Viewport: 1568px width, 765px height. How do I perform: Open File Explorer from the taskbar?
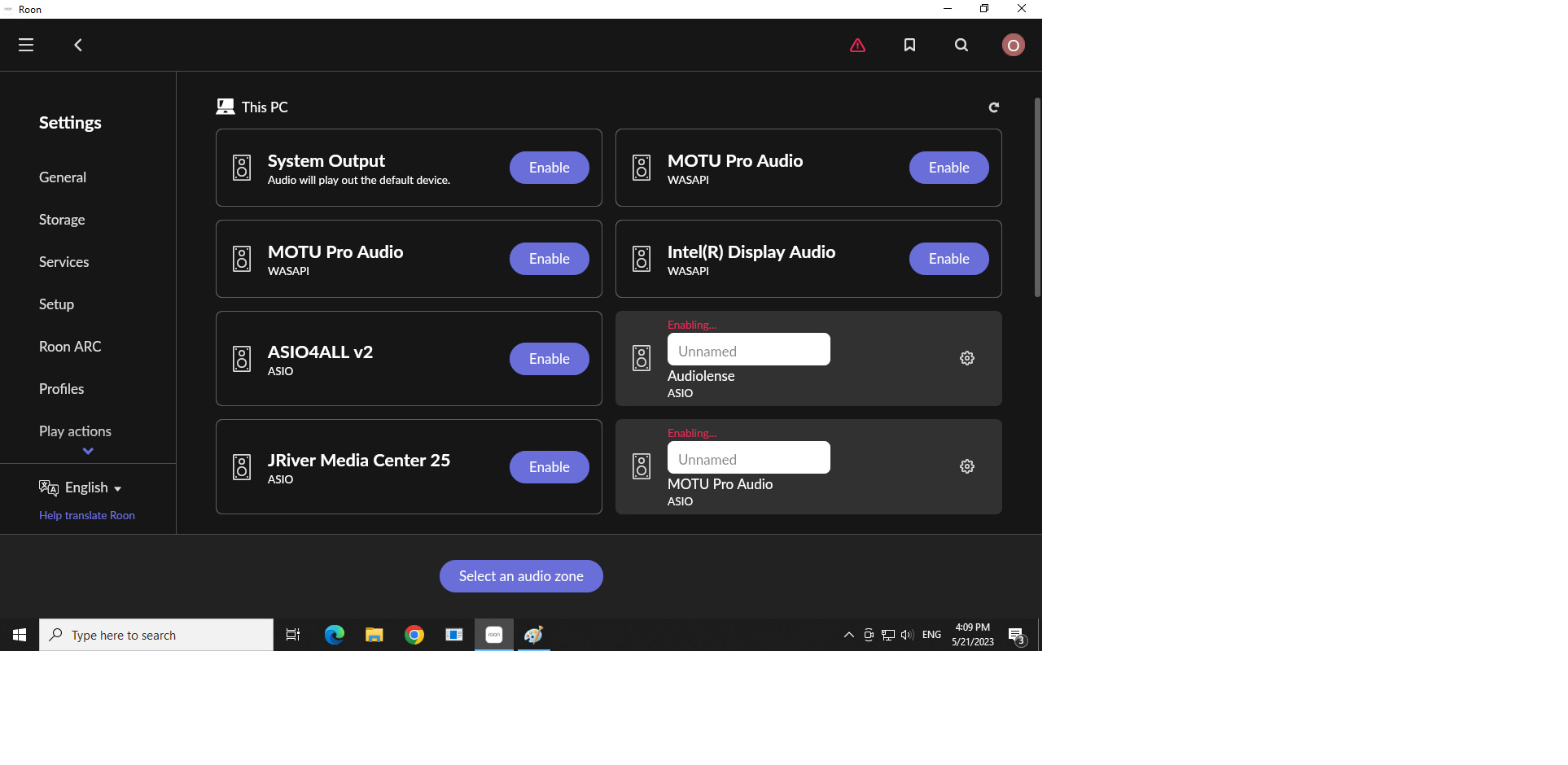(x=374, y=635)
